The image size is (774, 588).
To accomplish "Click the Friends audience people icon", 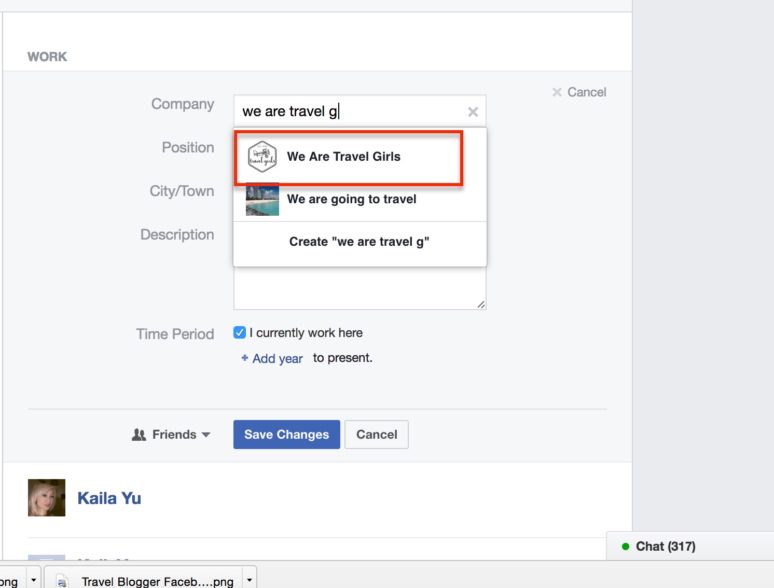I will click(139, 434).
